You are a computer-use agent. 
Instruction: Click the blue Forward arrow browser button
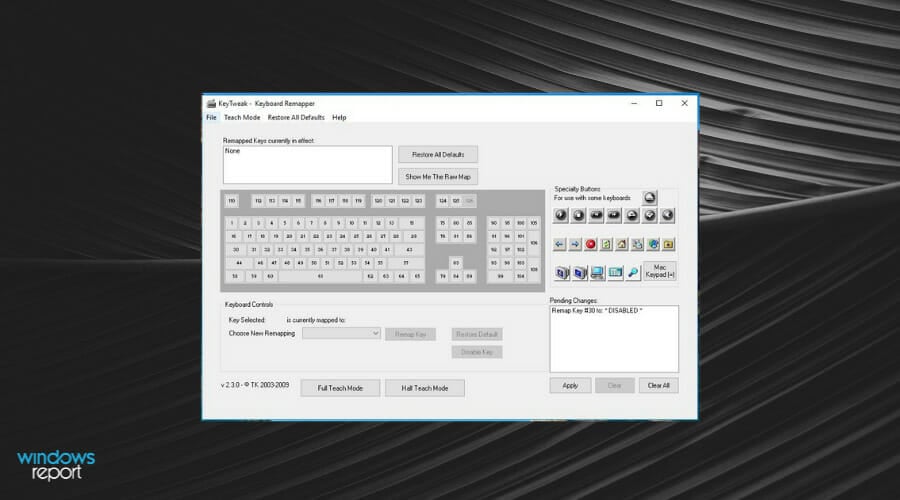tap(575, 244)
